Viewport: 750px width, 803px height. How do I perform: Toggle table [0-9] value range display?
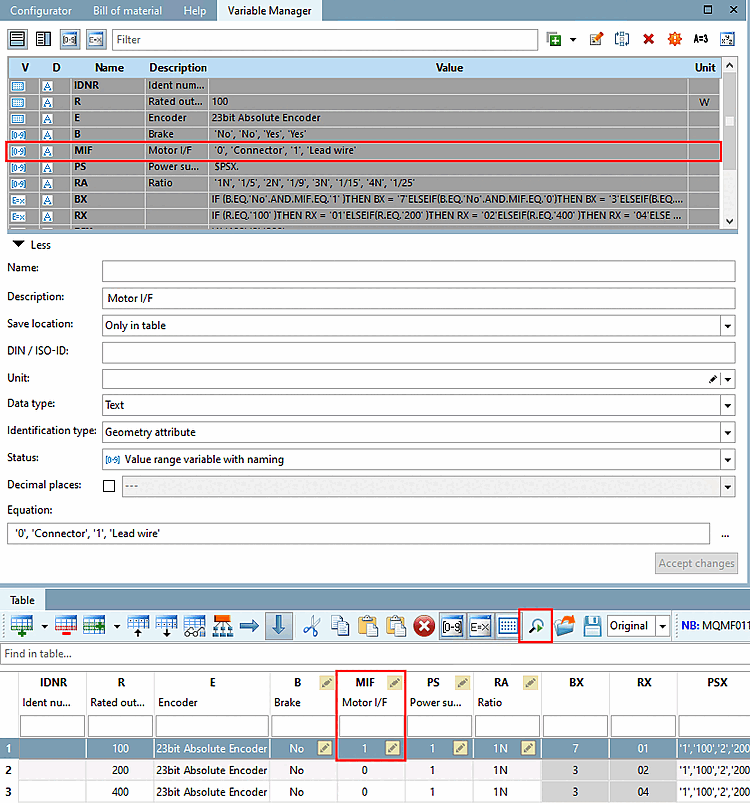click(452, 626)
